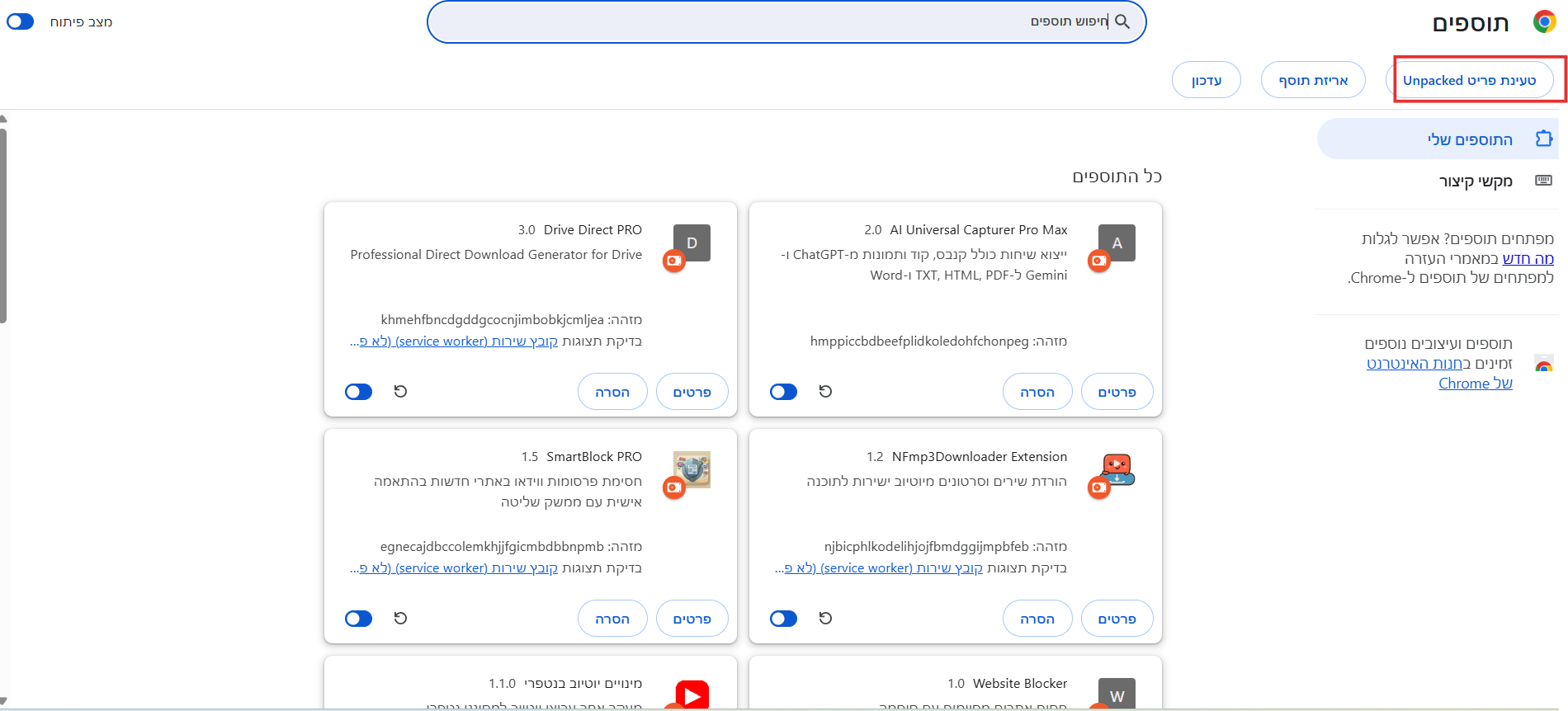
Task: Click the Chrome Web Store rainbow icon
Action: [1544, 364]
